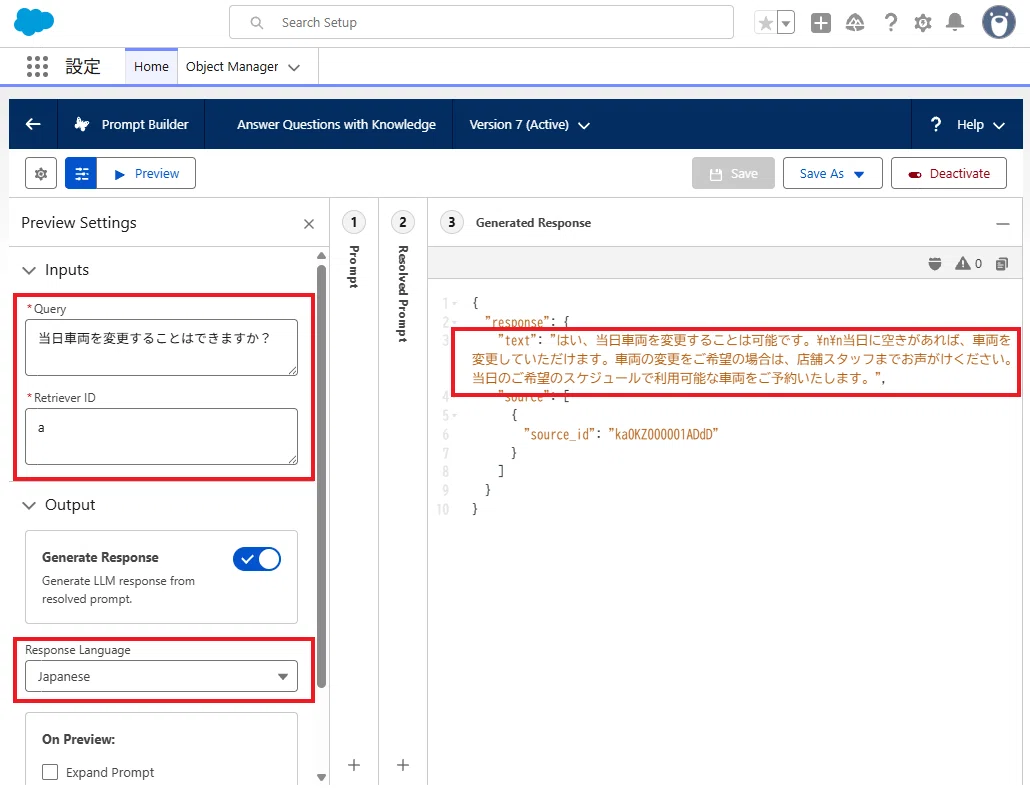Toggle the Generate Response switch
This screenshot has width=1030, height=790.
coord(257,559)
